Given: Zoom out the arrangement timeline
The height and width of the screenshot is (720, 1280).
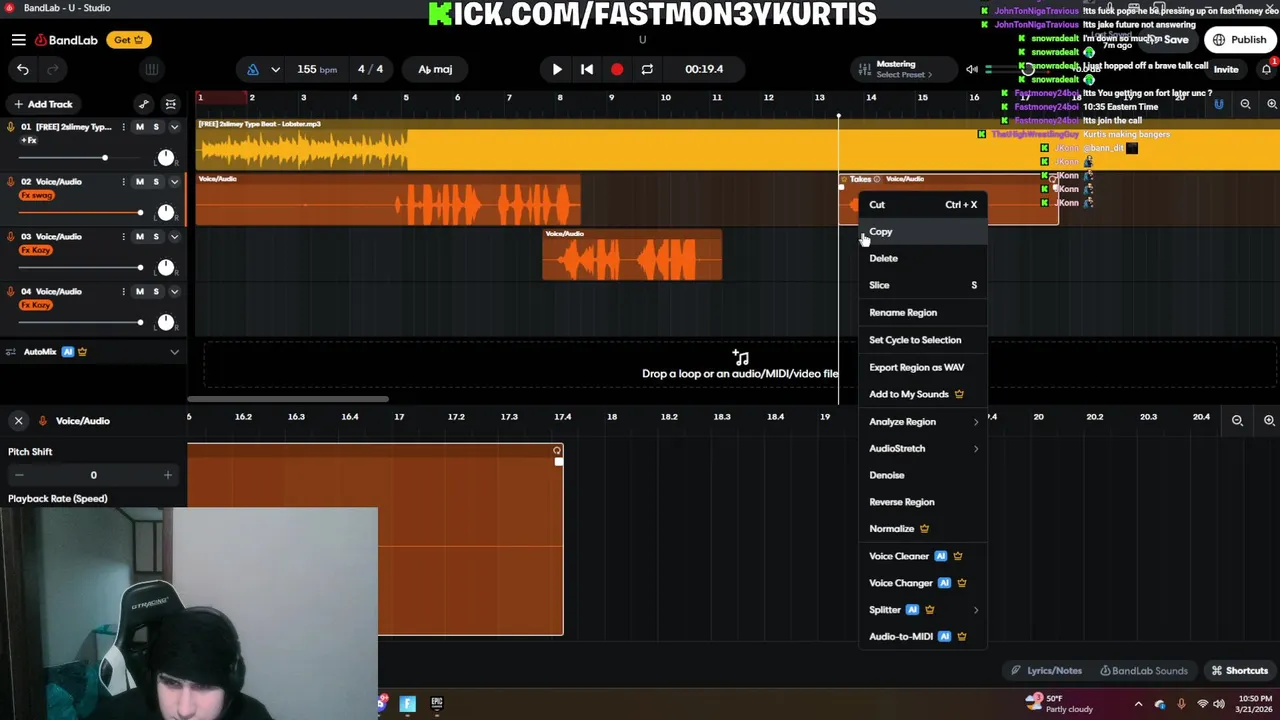Looking at the screenshot, I should [x=1245, y=104].
